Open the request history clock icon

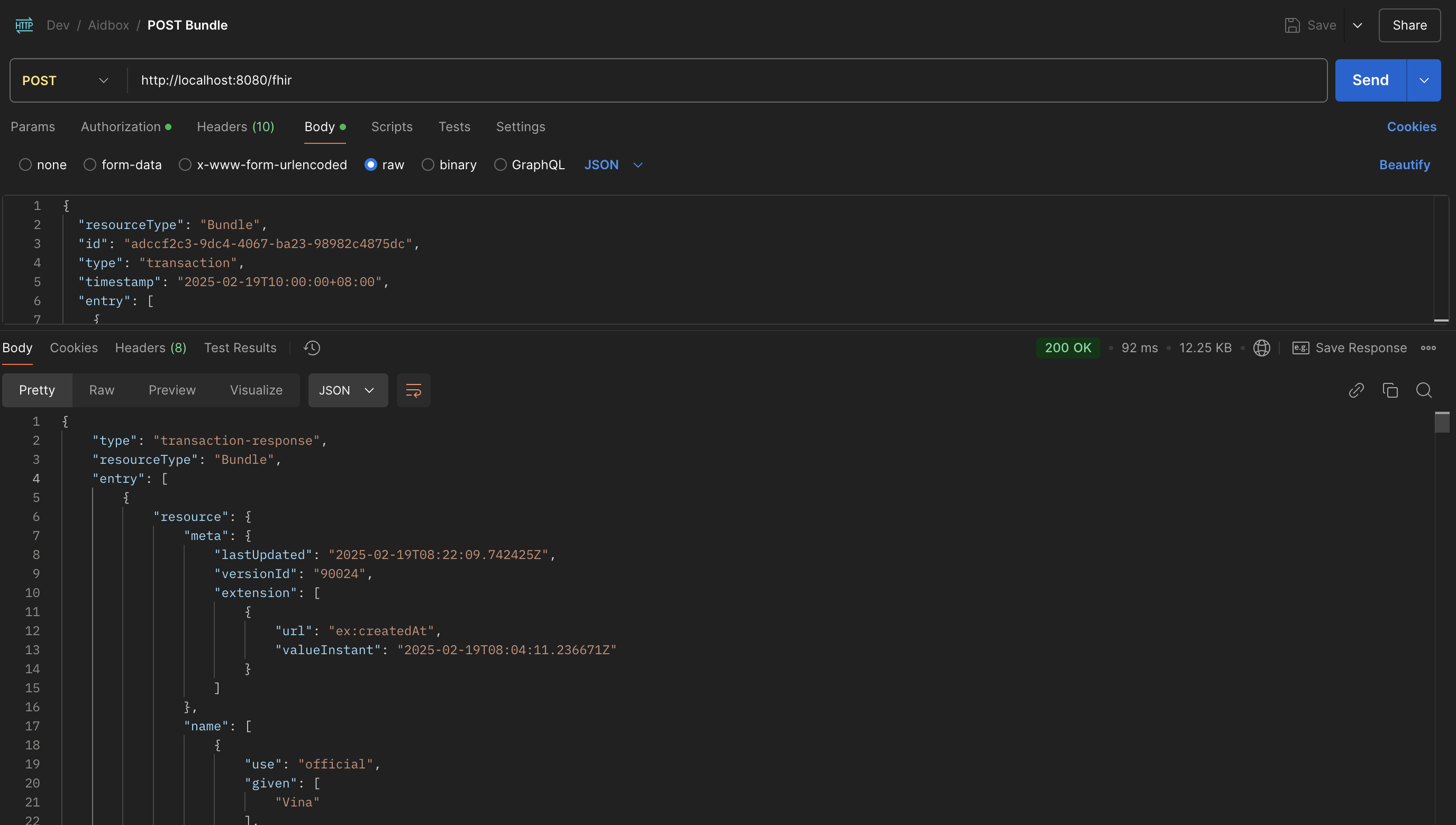(312, 348)
